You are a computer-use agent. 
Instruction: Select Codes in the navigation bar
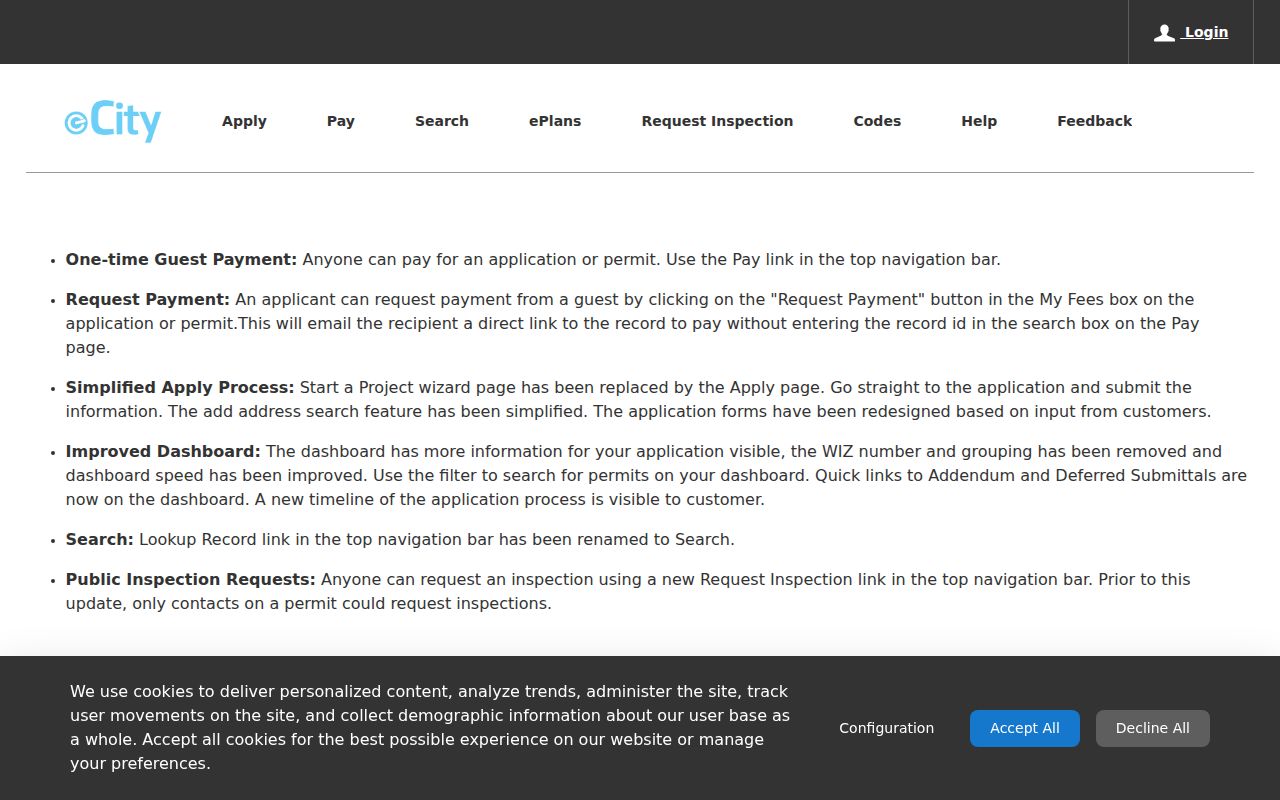coord(877,121)
